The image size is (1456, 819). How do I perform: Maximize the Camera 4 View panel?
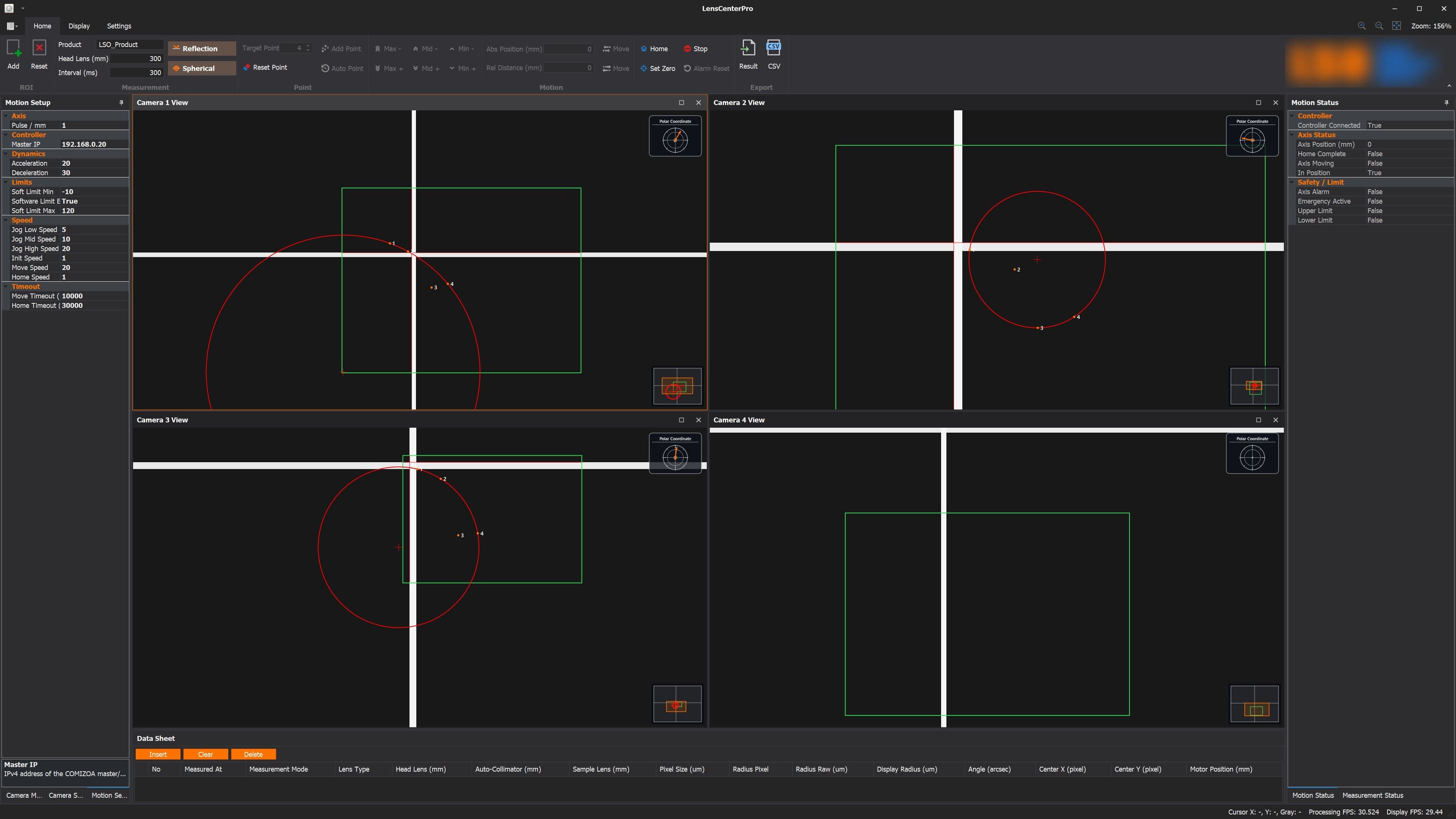coord(1258,420)
